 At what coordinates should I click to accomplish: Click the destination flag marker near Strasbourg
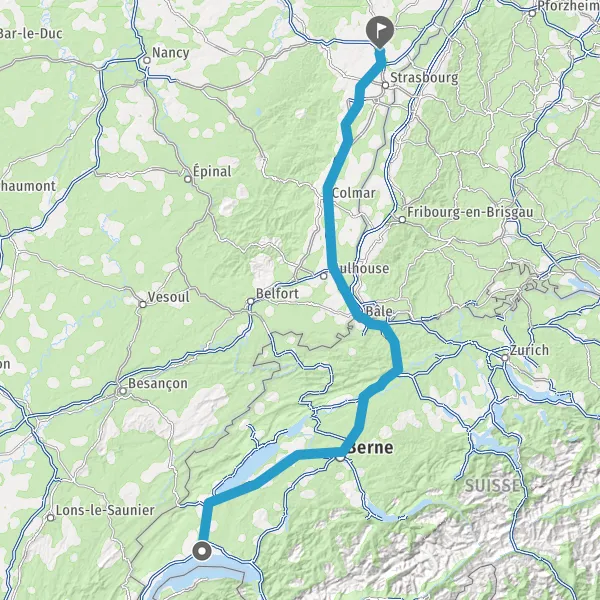[380, 32]
